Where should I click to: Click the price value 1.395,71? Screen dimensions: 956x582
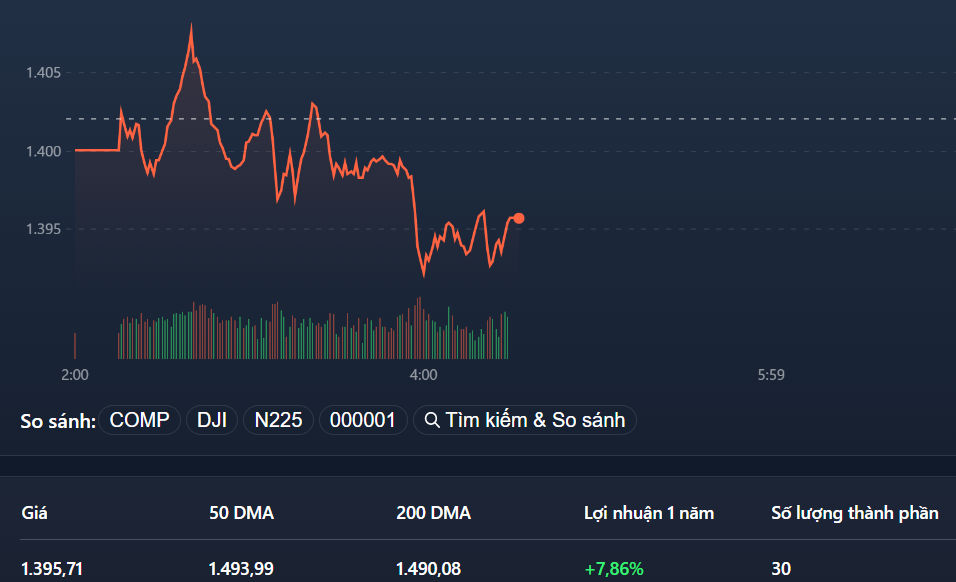click(x=52, y=569)
